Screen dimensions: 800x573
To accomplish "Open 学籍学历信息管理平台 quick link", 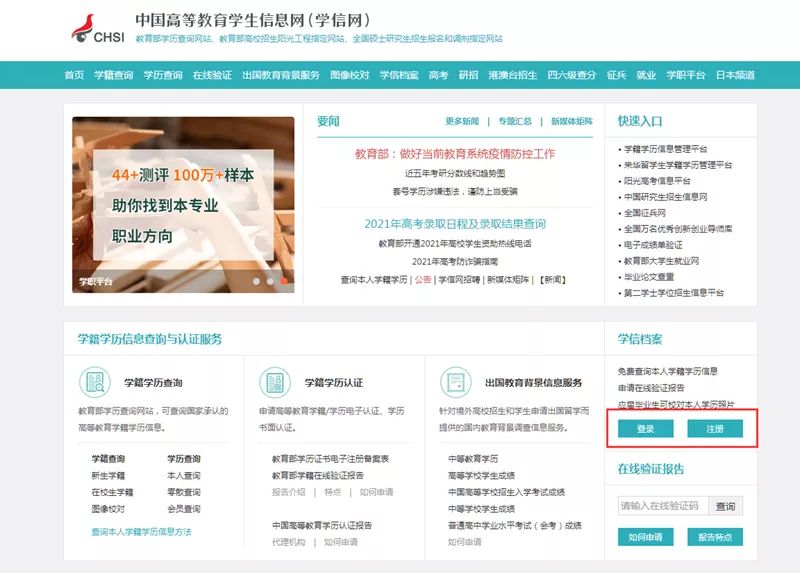I will click(x=665, y=149).
